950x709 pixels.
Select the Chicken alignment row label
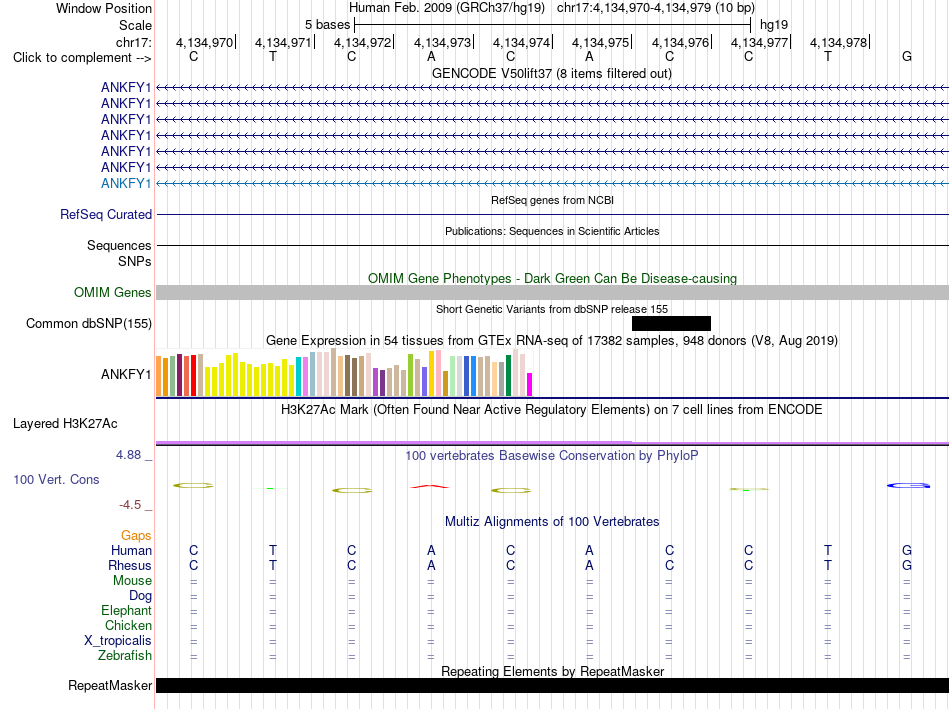point(128,625)
